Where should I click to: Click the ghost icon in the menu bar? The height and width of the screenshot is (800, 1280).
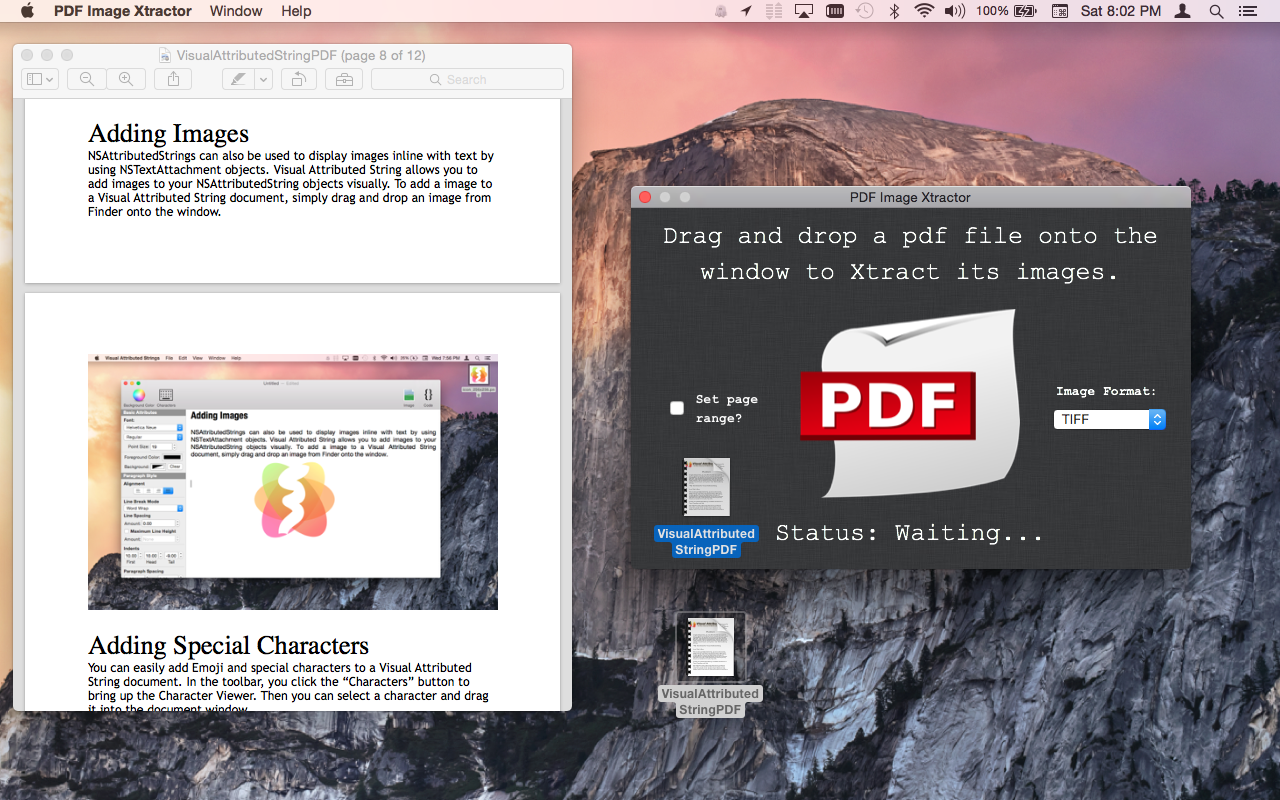(x=721, y=11)
